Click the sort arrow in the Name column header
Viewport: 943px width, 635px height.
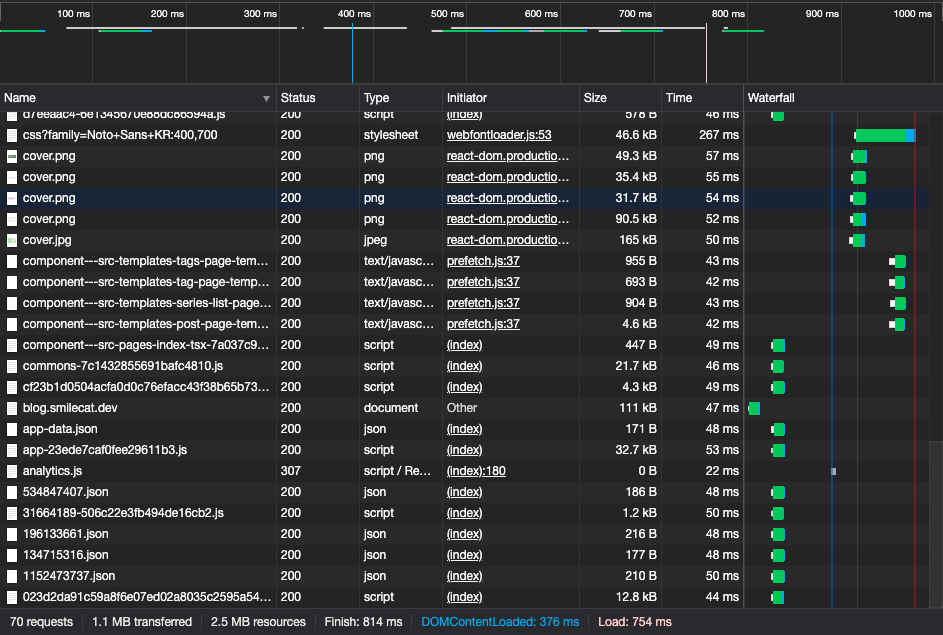click(x=266, y=98)
